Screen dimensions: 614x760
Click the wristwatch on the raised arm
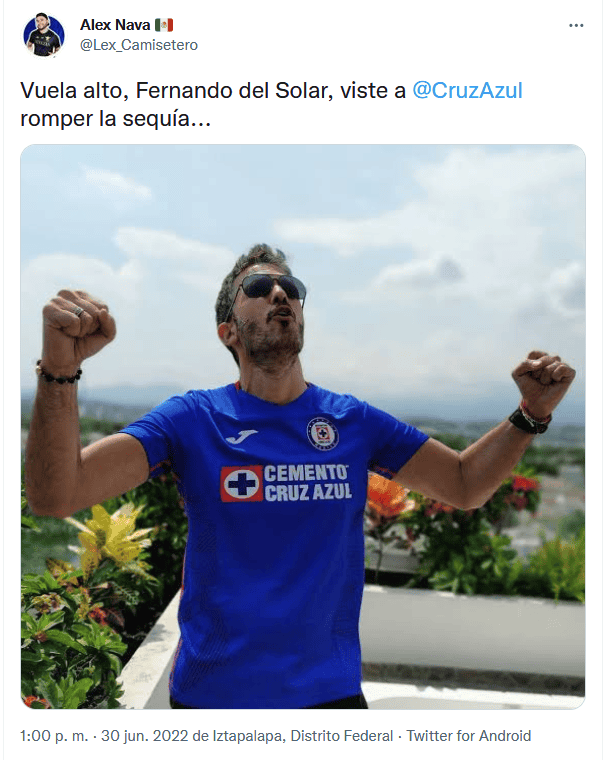point(529,421)
